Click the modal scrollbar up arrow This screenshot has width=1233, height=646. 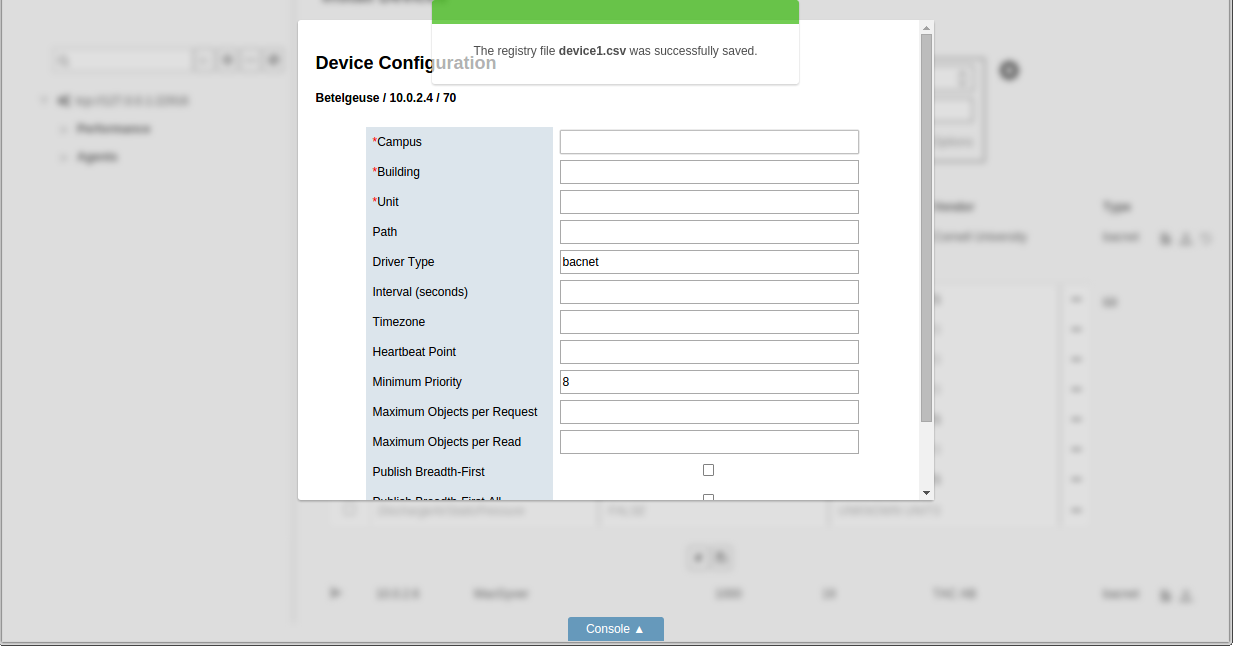(926, 28)
